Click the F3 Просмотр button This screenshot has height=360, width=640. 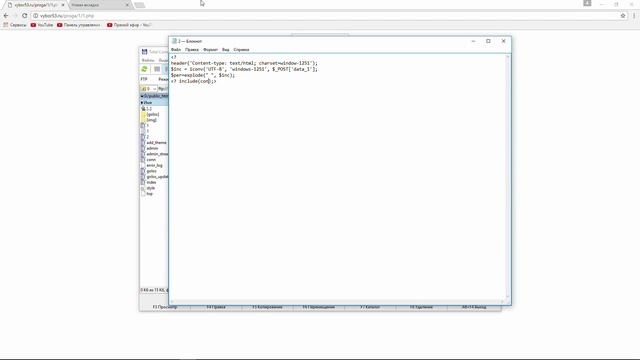point(165,307)
